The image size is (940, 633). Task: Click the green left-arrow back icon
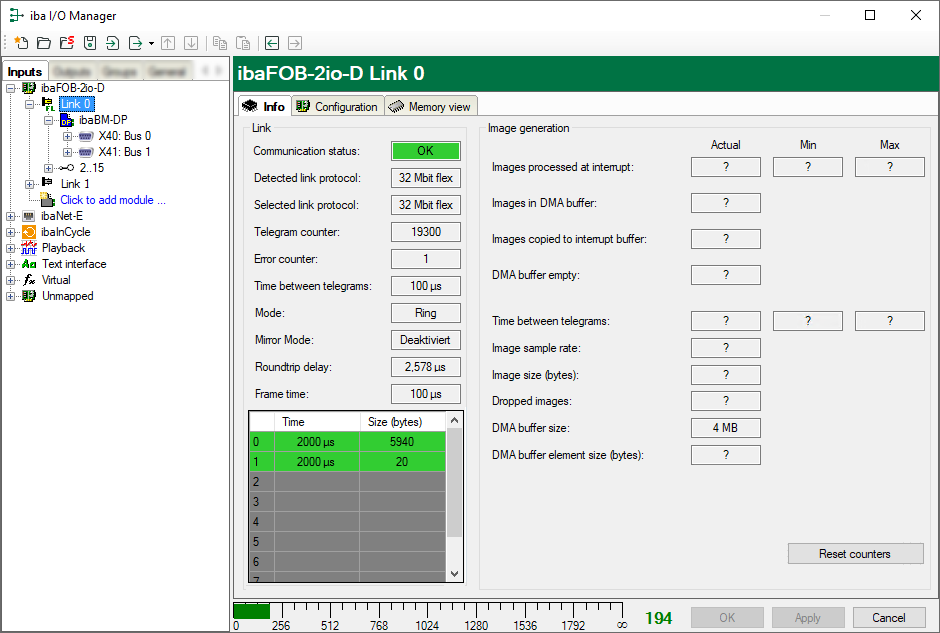[271, 43]
